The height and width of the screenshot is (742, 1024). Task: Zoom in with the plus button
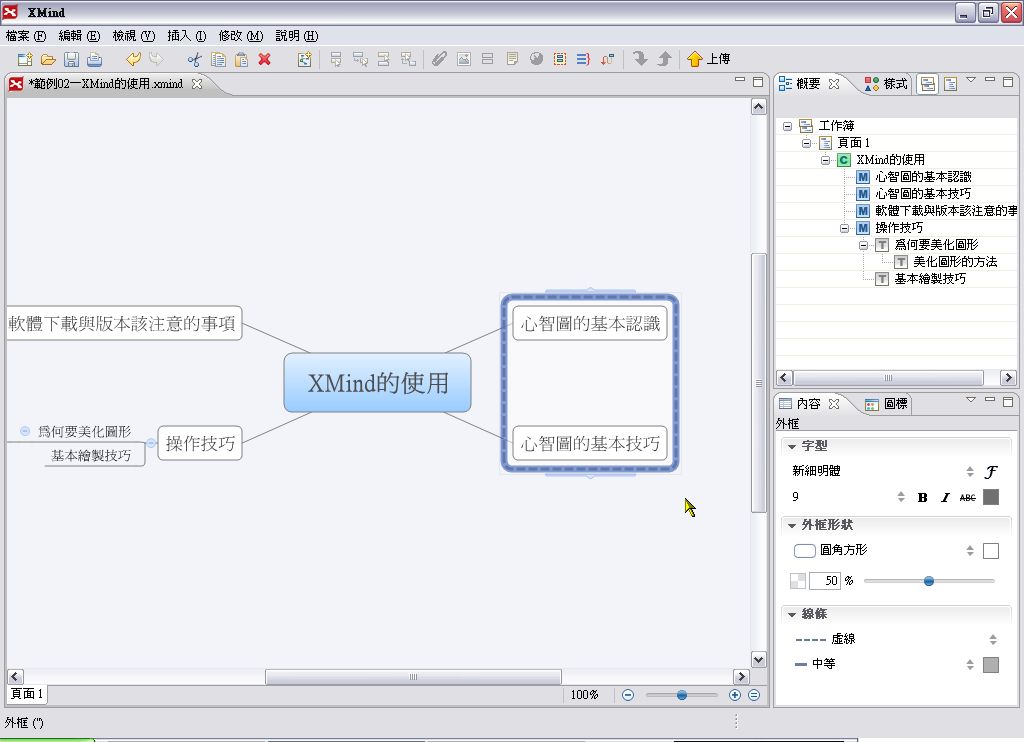[735, 695]
